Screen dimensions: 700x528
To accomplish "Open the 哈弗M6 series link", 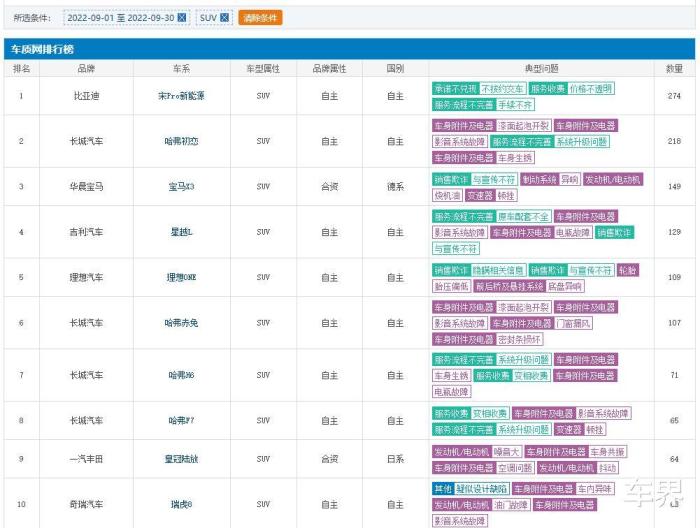I will tap(181, 375).
